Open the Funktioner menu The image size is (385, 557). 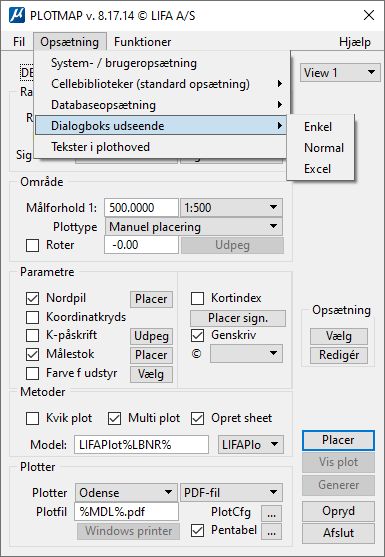[142, 42]
